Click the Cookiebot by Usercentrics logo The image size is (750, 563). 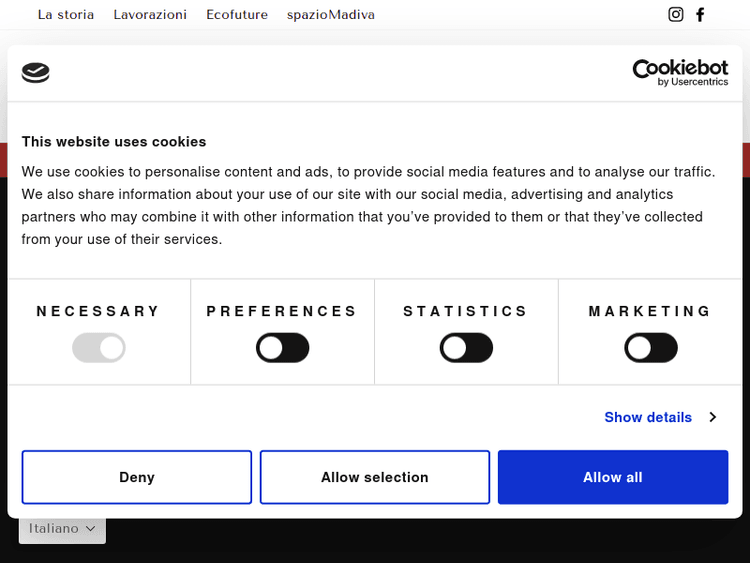[x=680, y=72]
